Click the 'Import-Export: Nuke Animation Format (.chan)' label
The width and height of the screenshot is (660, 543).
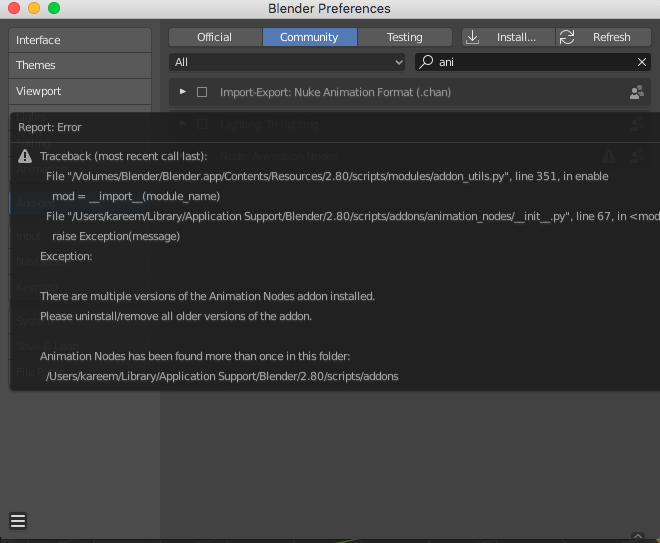[x=335, y=92]
